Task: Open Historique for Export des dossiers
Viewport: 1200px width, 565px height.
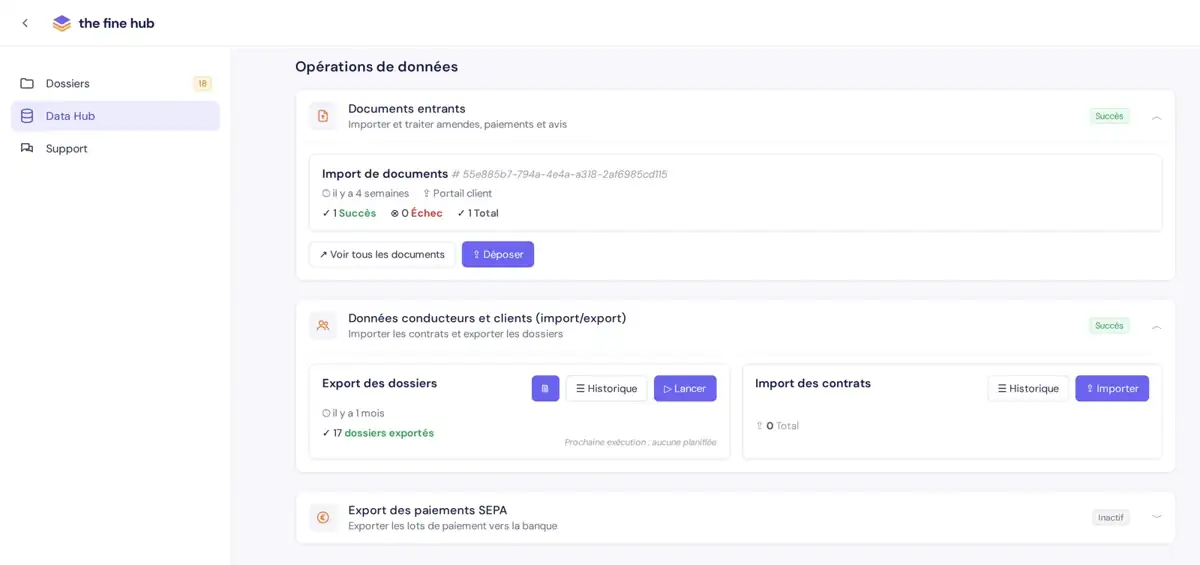Action: (606, 388)
